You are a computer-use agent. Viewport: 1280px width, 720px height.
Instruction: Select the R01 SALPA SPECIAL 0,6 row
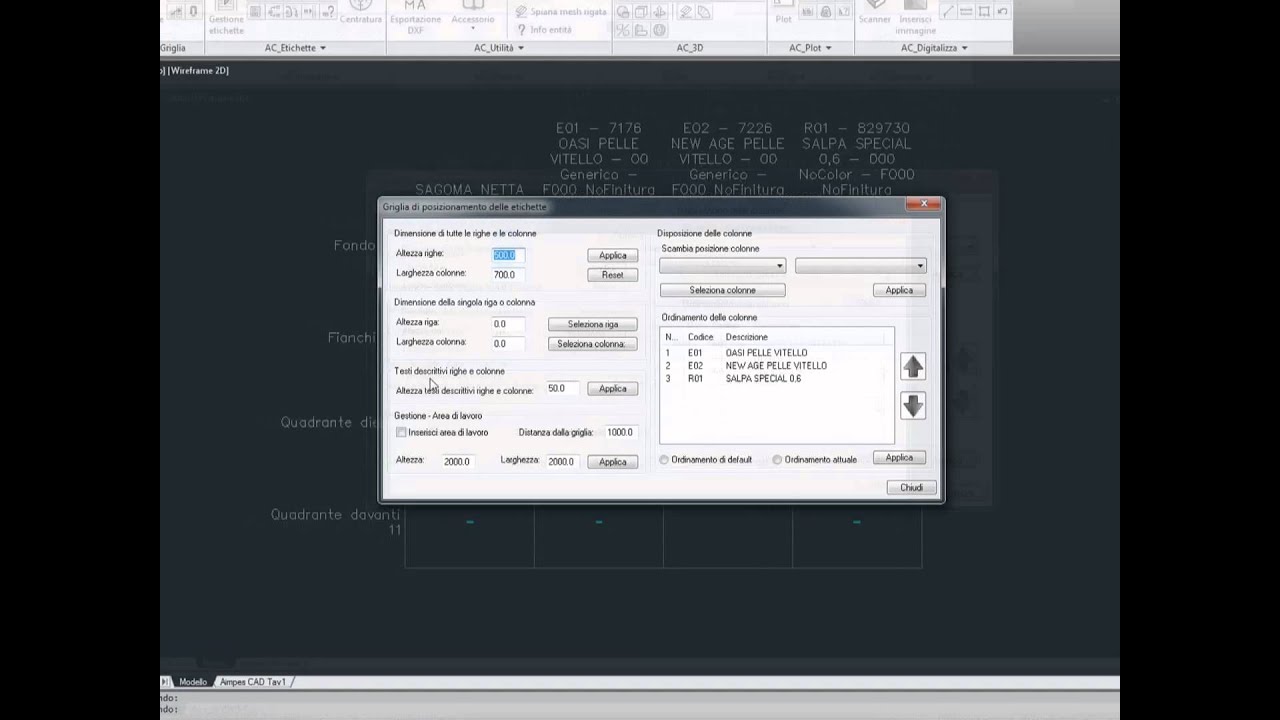pyautogui.click(x=776, y=379)
